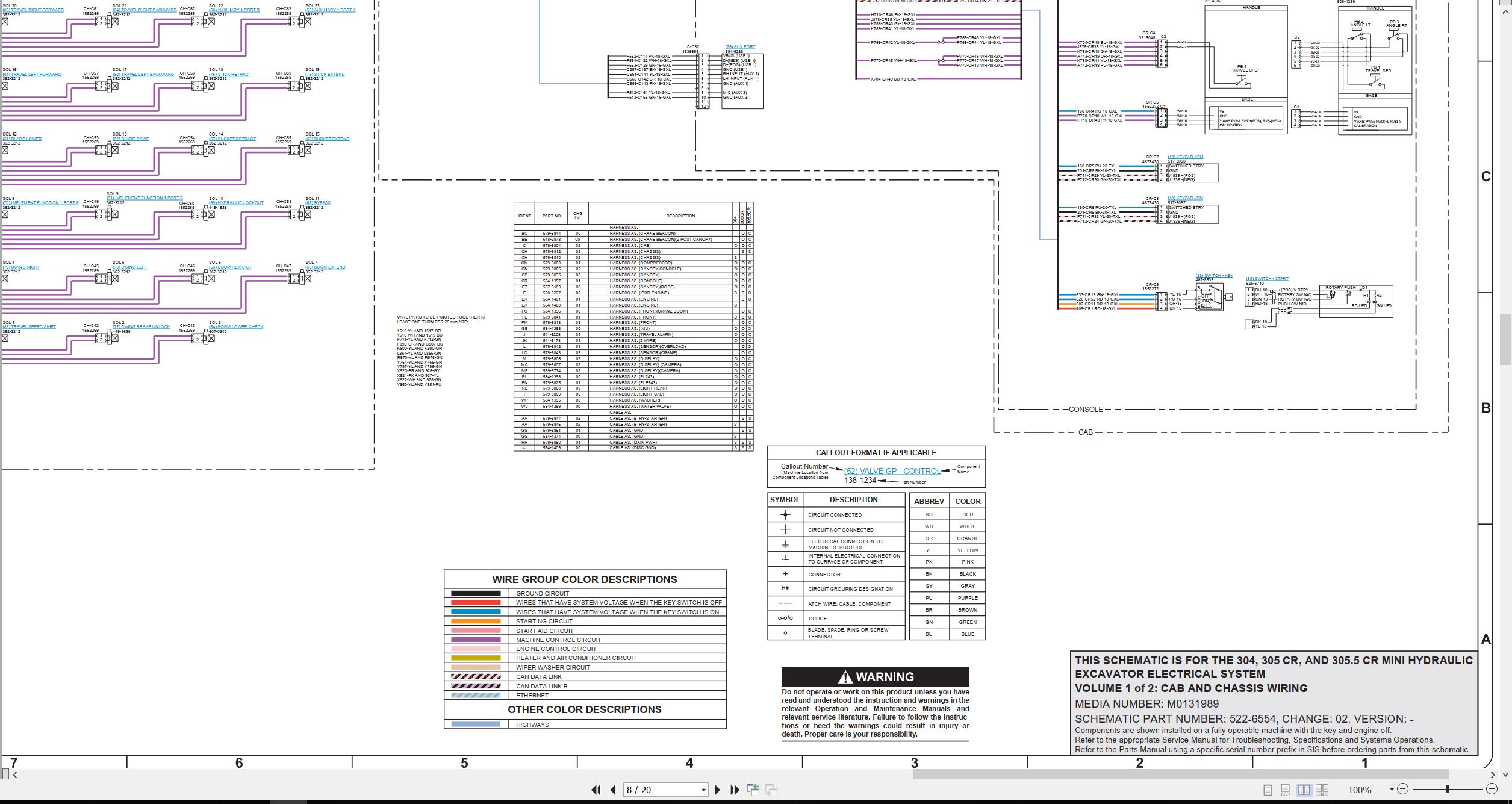Open the (65) BOOM RETRACT link

click(231, 267)
